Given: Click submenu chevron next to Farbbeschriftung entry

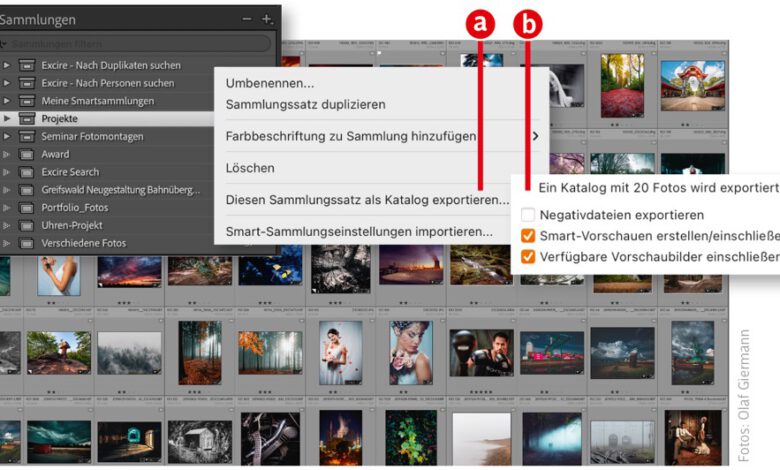Looking at the screenshot, I should coord(535,136).
